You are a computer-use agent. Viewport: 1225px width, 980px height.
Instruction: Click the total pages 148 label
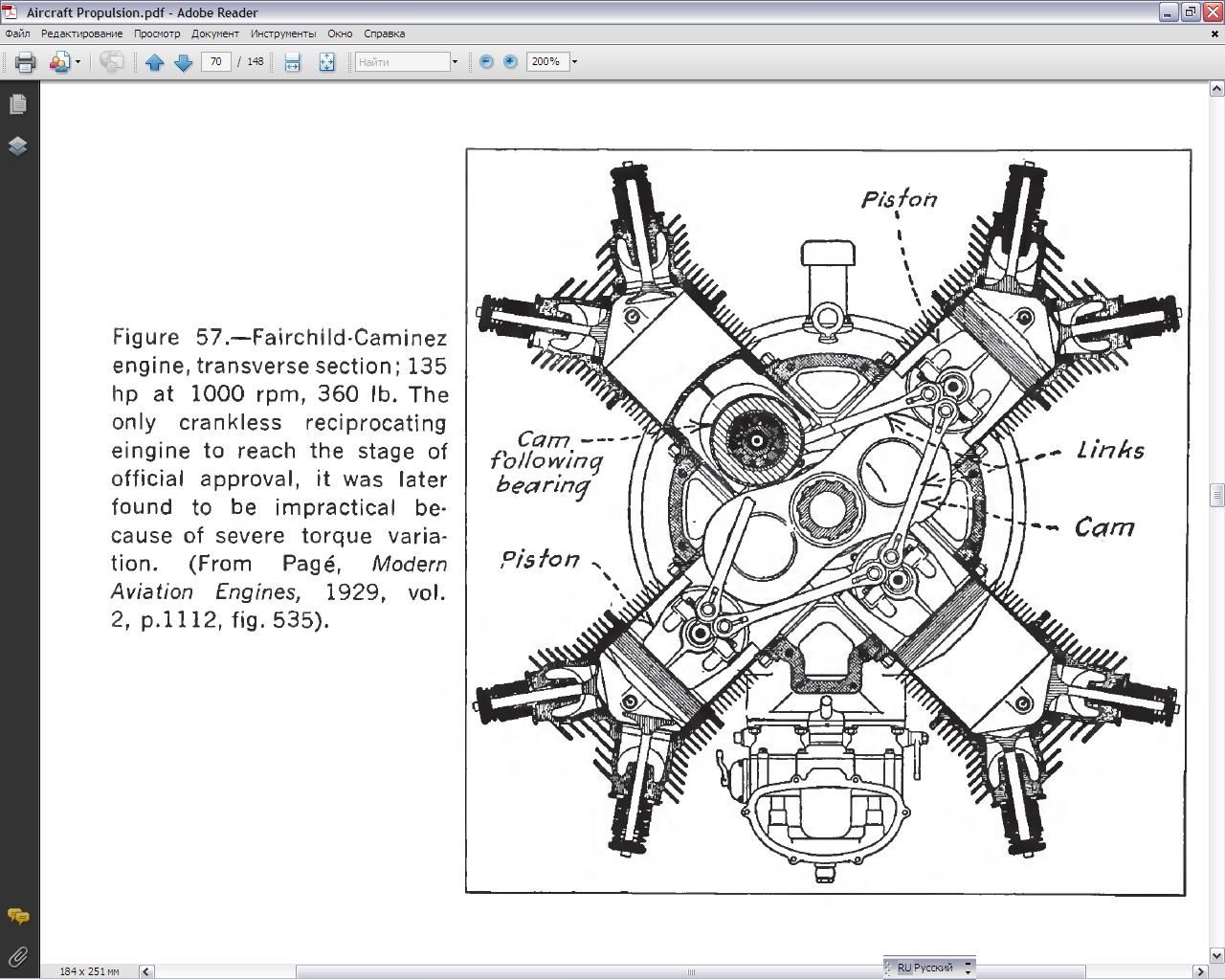[256, 62]
